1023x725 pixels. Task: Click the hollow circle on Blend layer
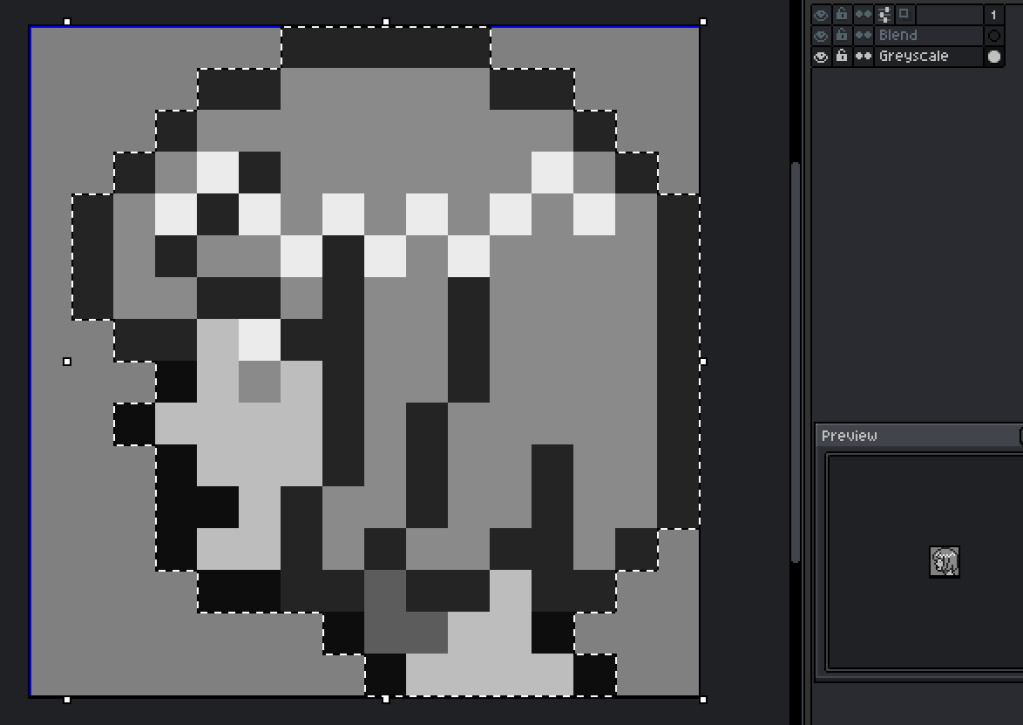[x=995, y=34]
